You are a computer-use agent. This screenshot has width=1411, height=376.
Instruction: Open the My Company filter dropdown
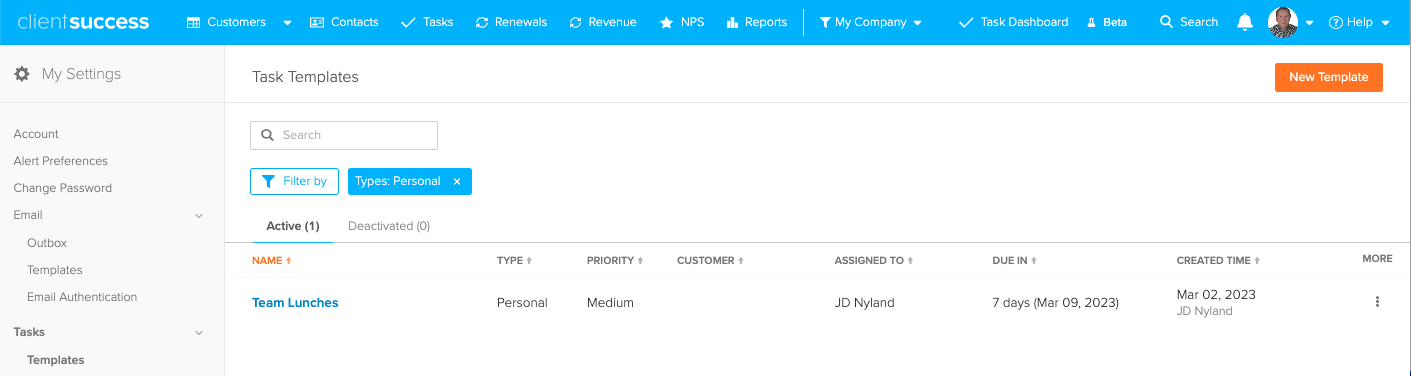pyautogui.click(x=870, y=22)
